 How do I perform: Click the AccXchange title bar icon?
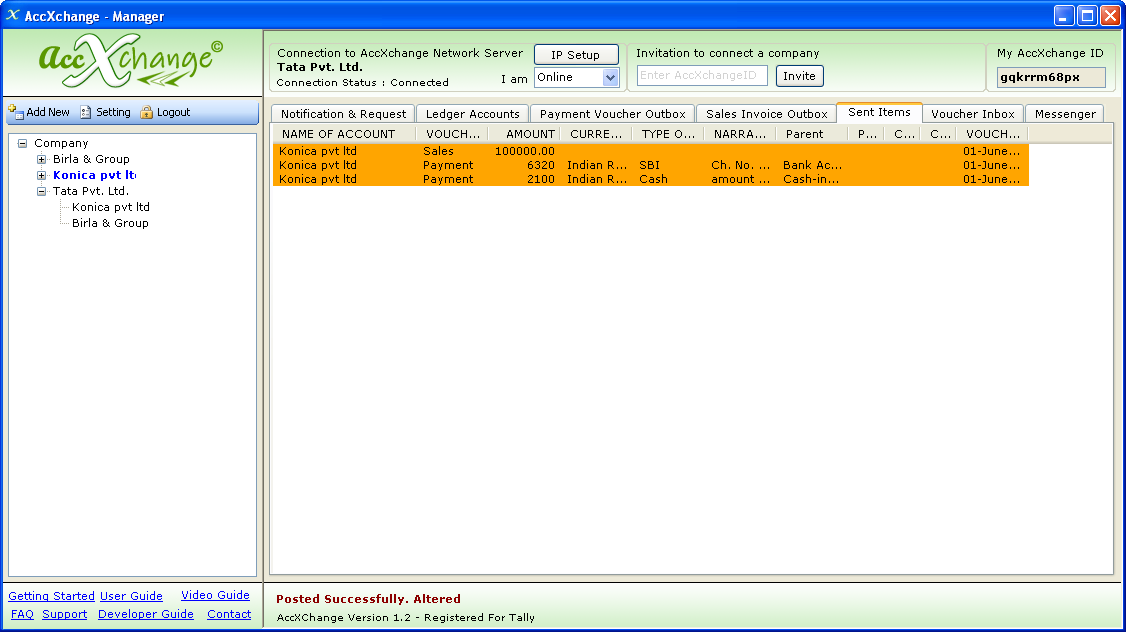tap(12, 15)
